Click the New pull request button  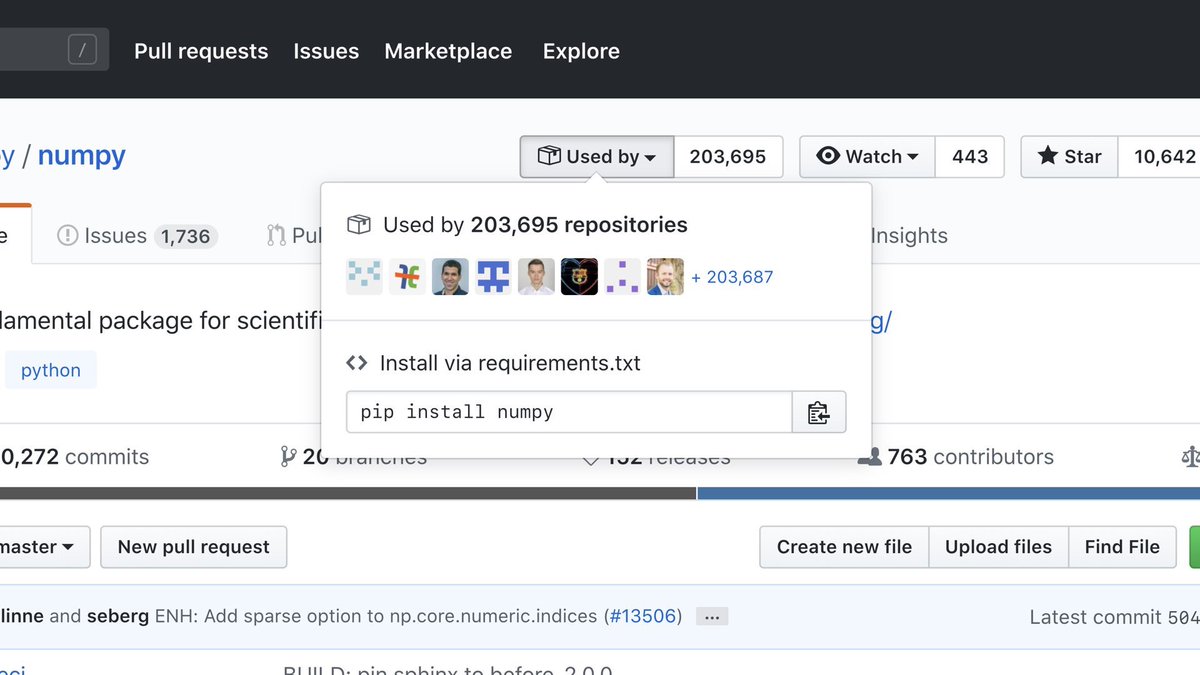(194, 547)
